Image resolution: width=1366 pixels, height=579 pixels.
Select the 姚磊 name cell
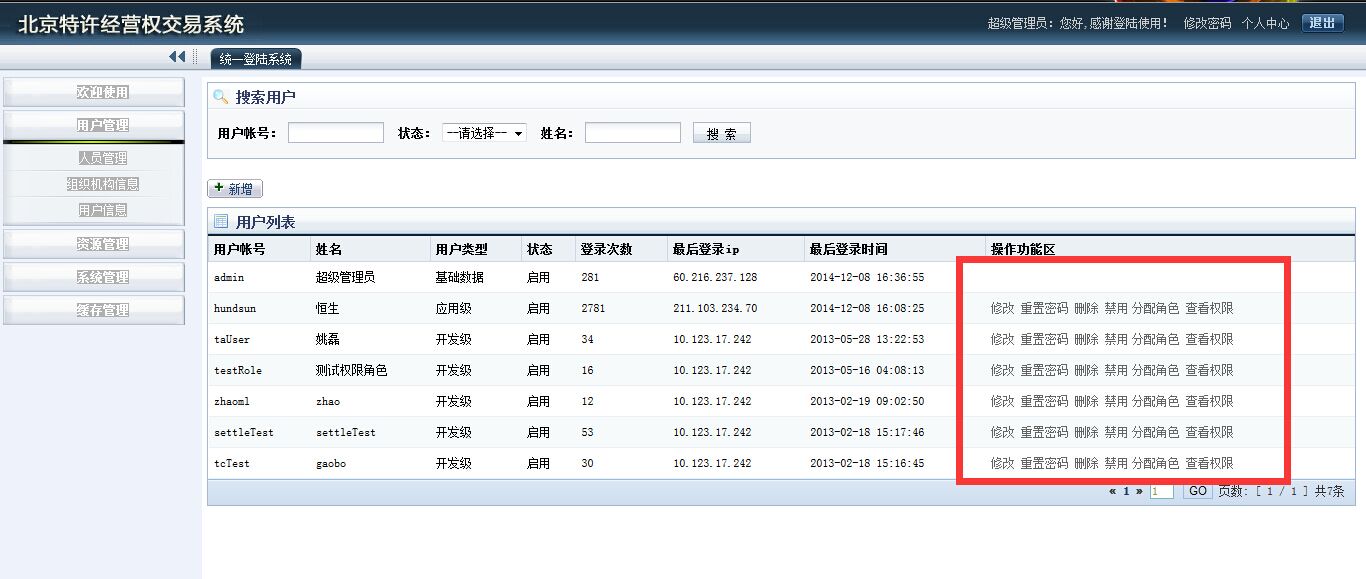[327, 339]
